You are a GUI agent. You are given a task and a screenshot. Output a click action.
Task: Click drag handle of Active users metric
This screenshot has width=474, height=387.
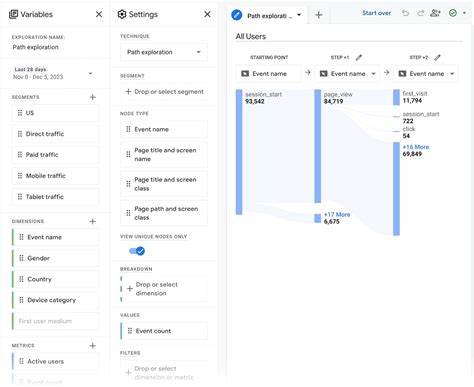click(21, 361)
